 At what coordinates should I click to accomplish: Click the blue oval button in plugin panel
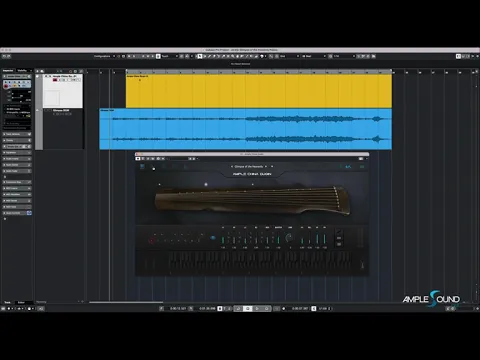tap(213, 238)
